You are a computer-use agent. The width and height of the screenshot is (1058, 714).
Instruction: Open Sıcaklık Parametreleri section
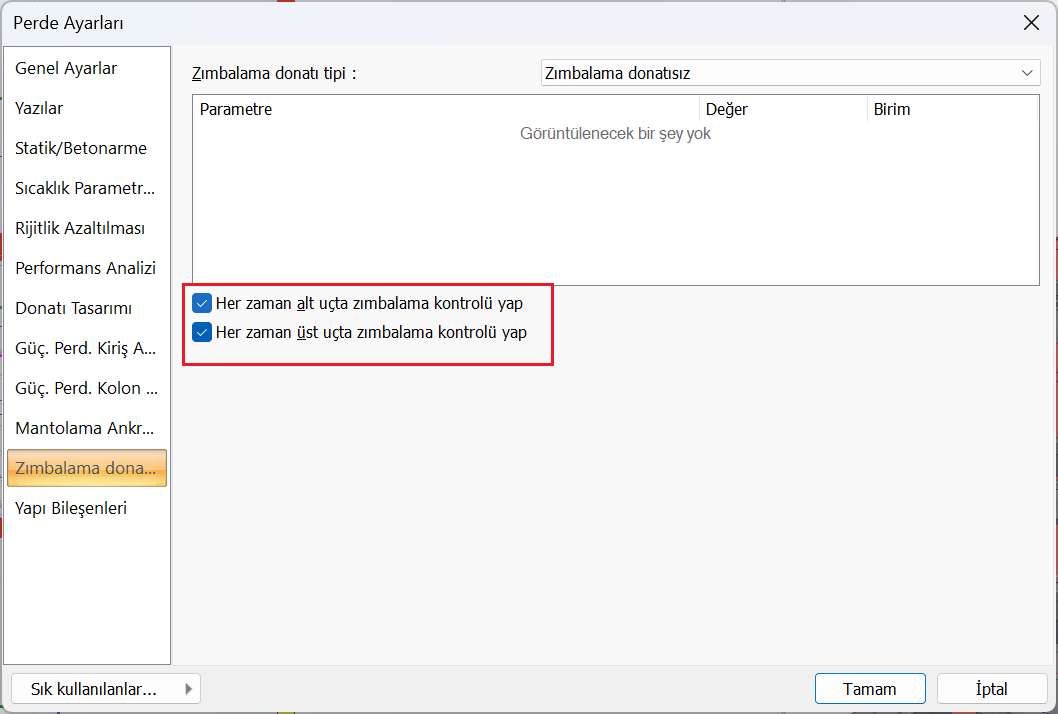[x=85, y=189]
